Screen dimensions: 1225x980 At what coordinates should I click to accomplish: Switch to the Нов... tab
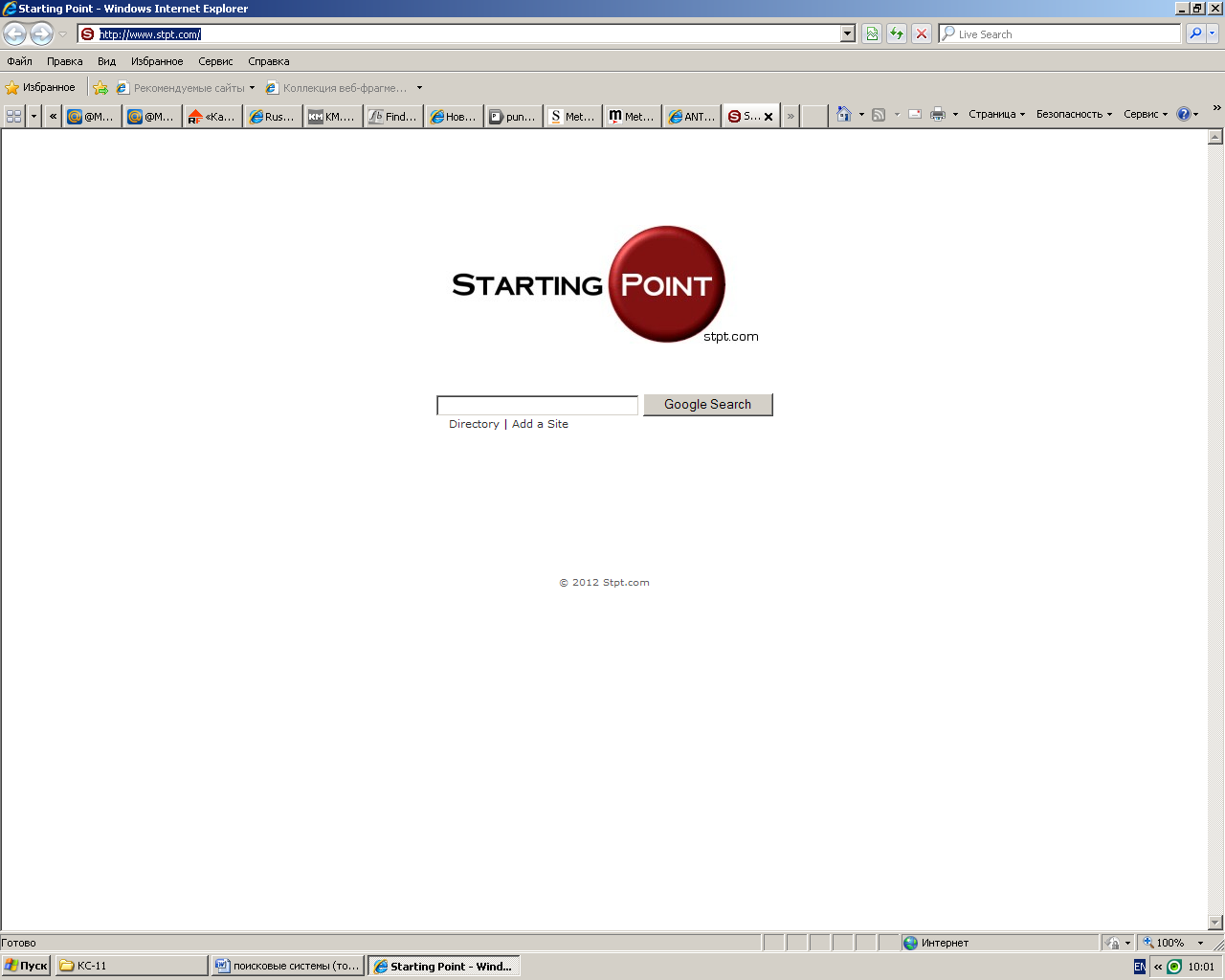[454, 116]
